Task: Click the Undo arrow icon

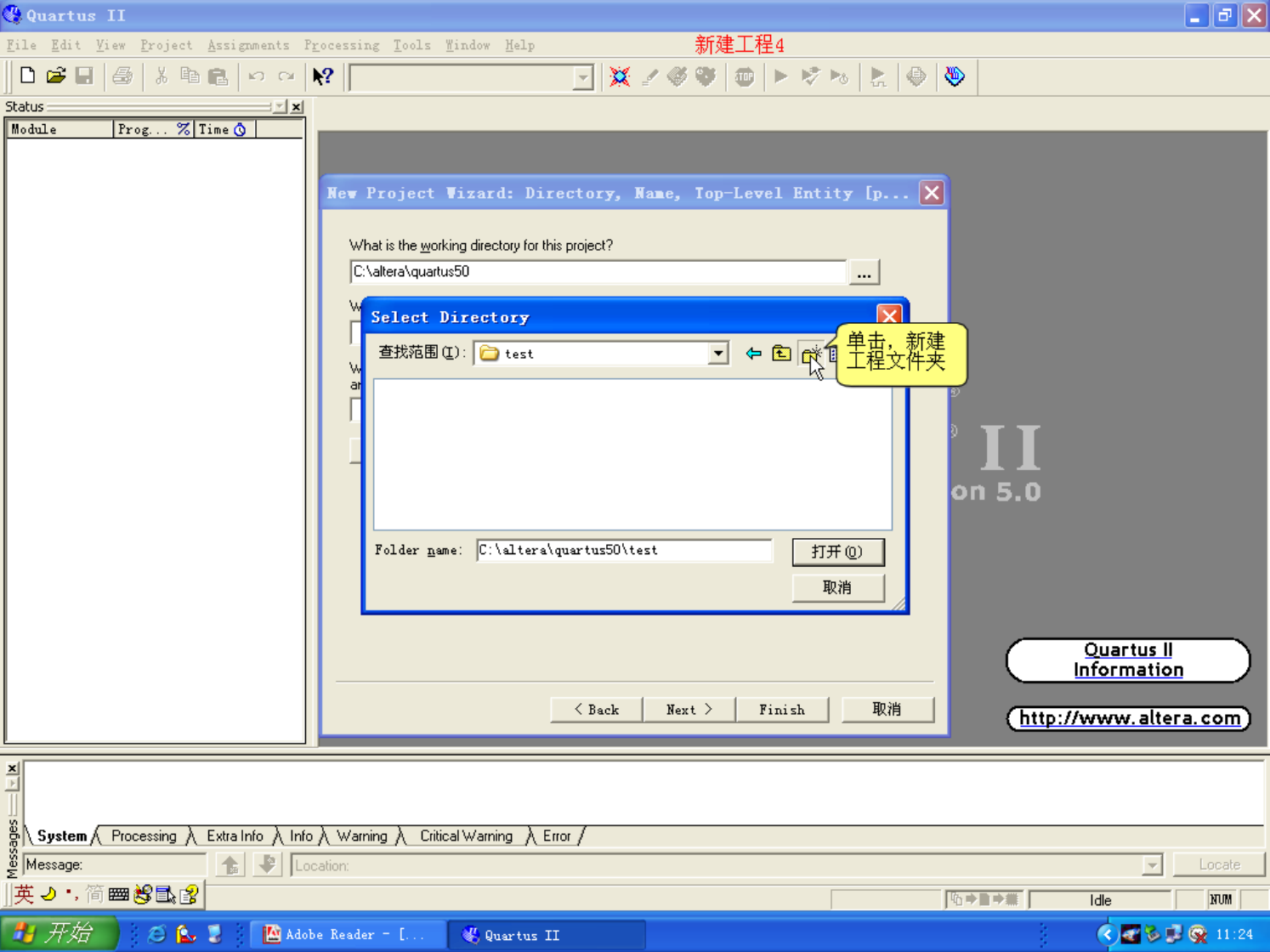Action: pyautogui.click(x=257, y=76)
